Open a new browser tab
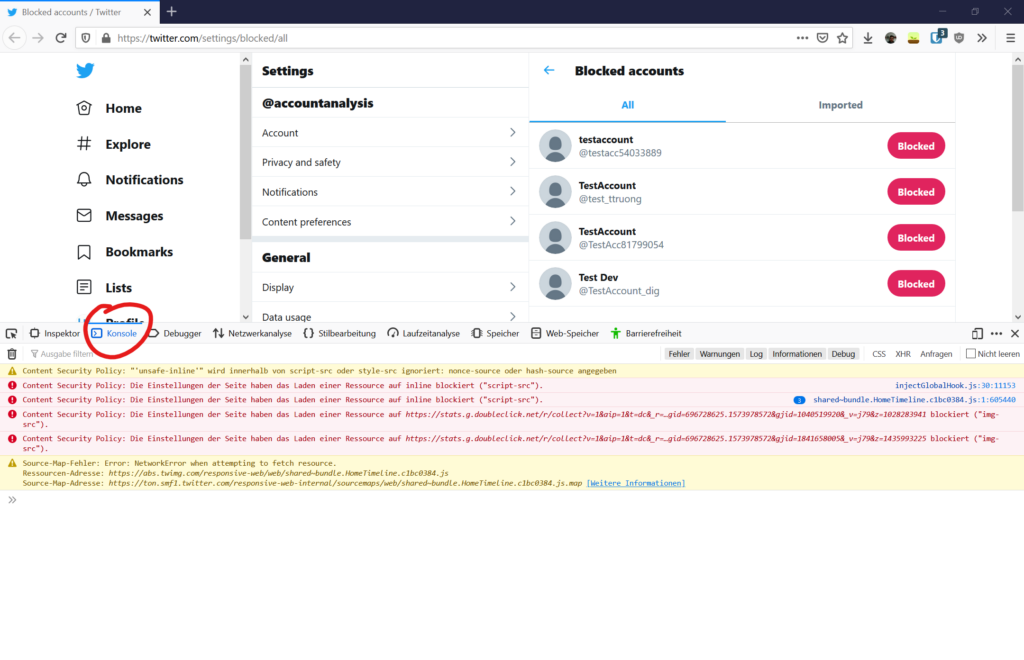This screenshot has height=660, width=1024. point(172,12)
